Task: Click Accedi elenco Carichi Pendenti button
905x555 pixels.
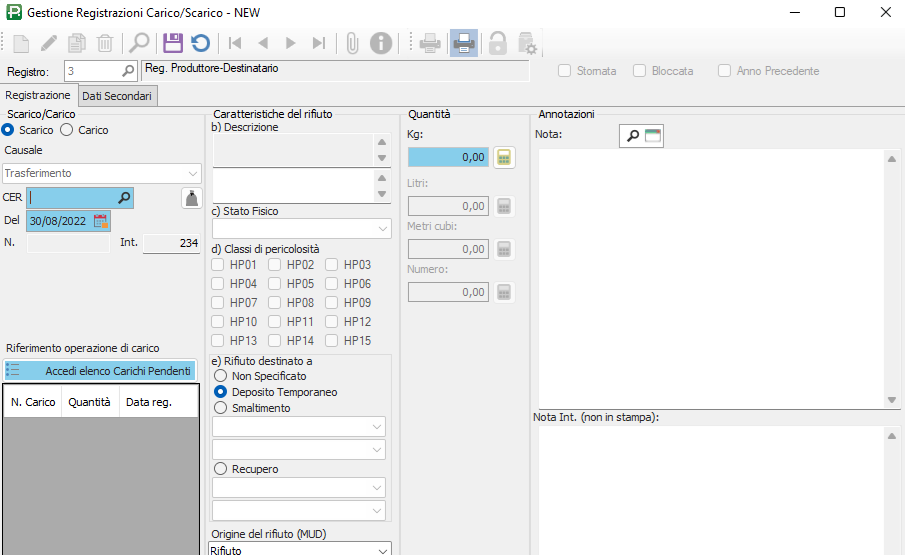Action: 99,371
